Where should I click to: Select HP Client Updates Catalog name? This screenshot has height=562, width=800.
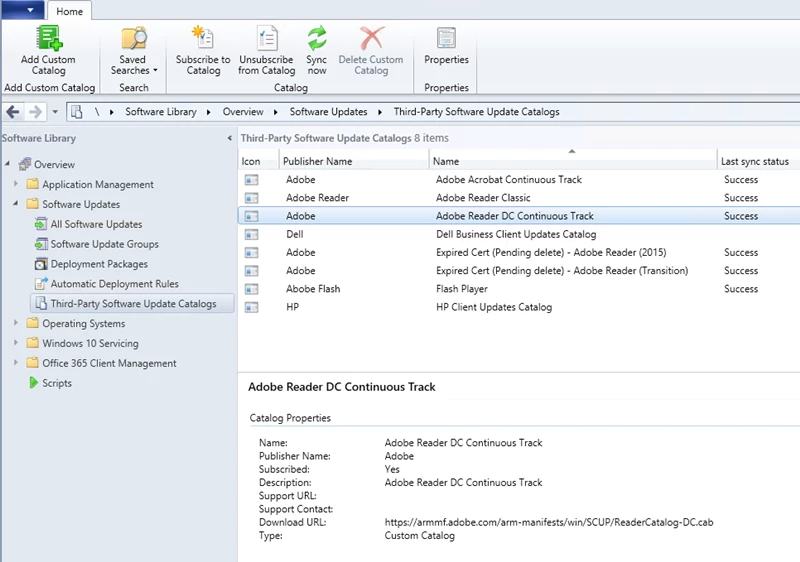(494, 308)
